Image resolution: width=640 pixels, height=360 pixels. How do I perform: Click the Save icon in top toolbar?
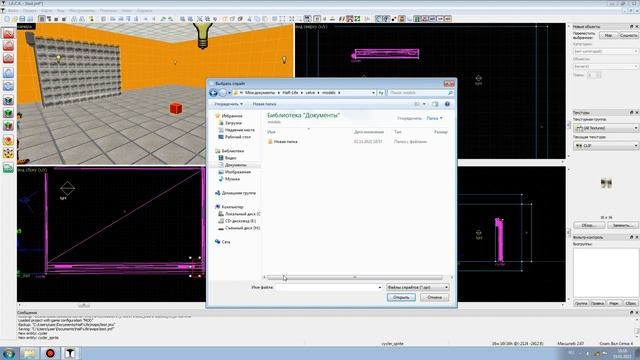[x=22, y=19]
